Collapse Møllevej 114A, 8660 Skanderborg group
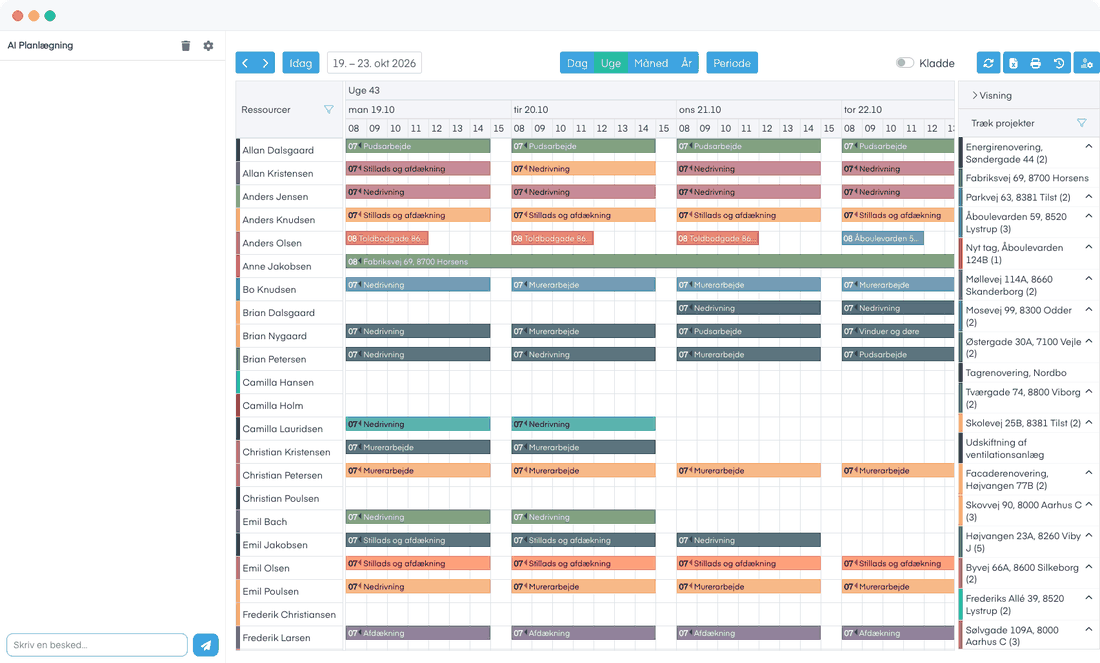Screen dimensions: 1100x663 [1089, 279]
